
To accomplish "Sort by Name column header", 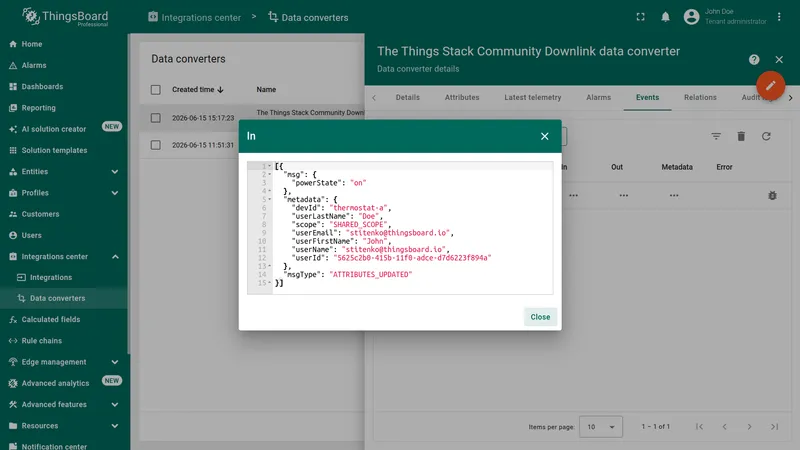I will pyautogui.click(x=266, y=89).
